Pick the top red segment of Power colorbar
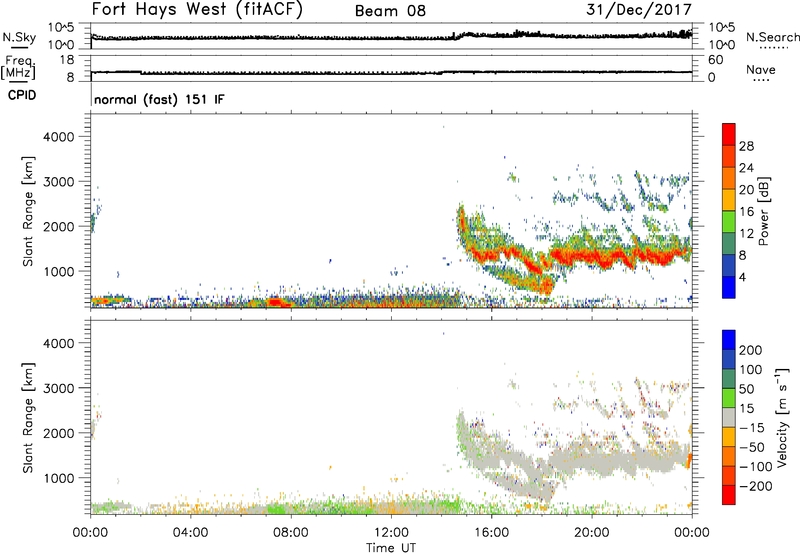This screenshot has width=800, height=554. (729, 134)
